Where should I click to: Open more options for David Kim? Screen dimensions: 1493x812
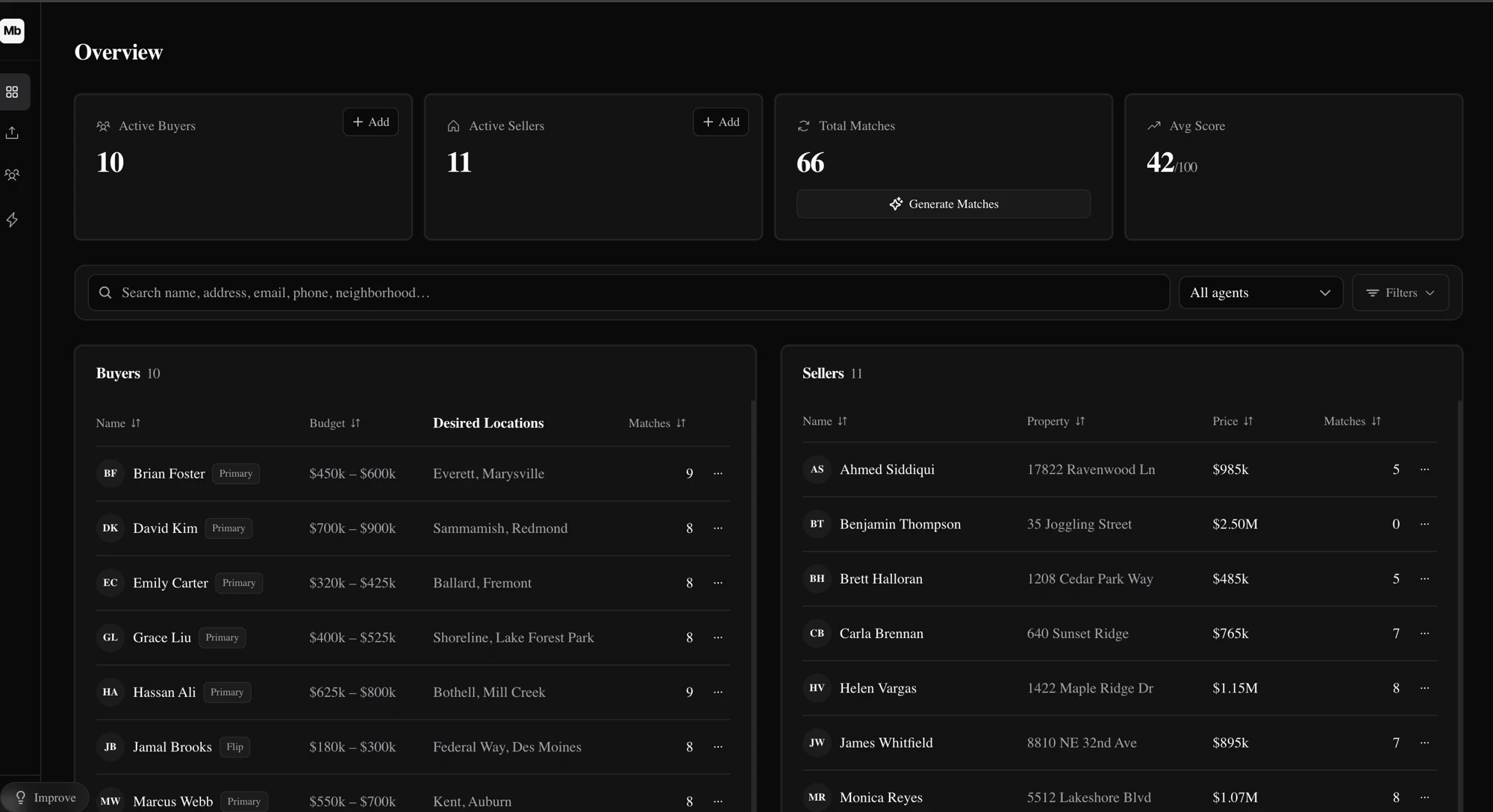coord(718,528)
